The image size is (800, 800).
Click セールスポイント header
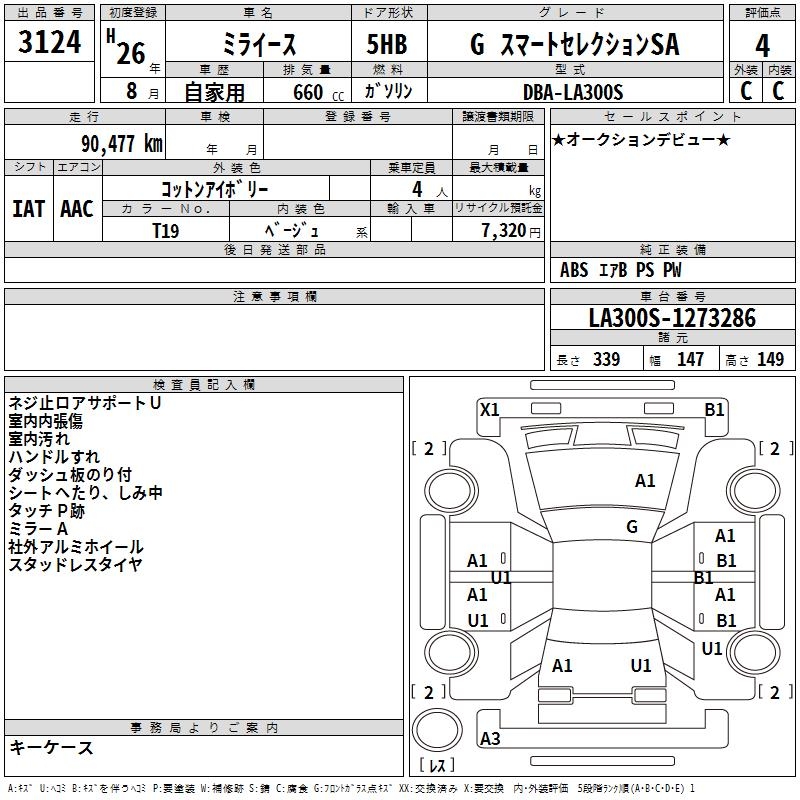click(672, 117)
